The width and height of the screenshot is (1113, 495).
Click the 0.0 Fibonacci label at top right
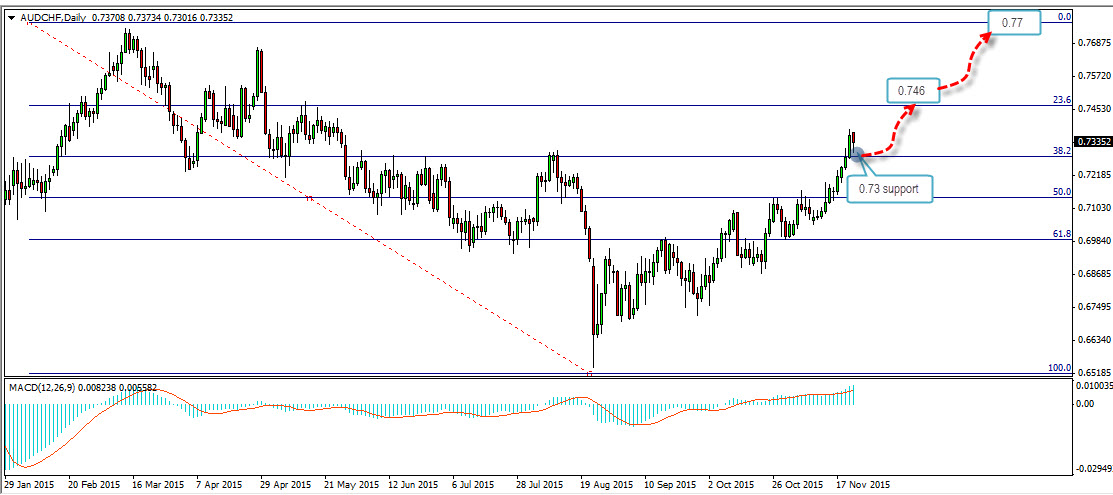1064,16
